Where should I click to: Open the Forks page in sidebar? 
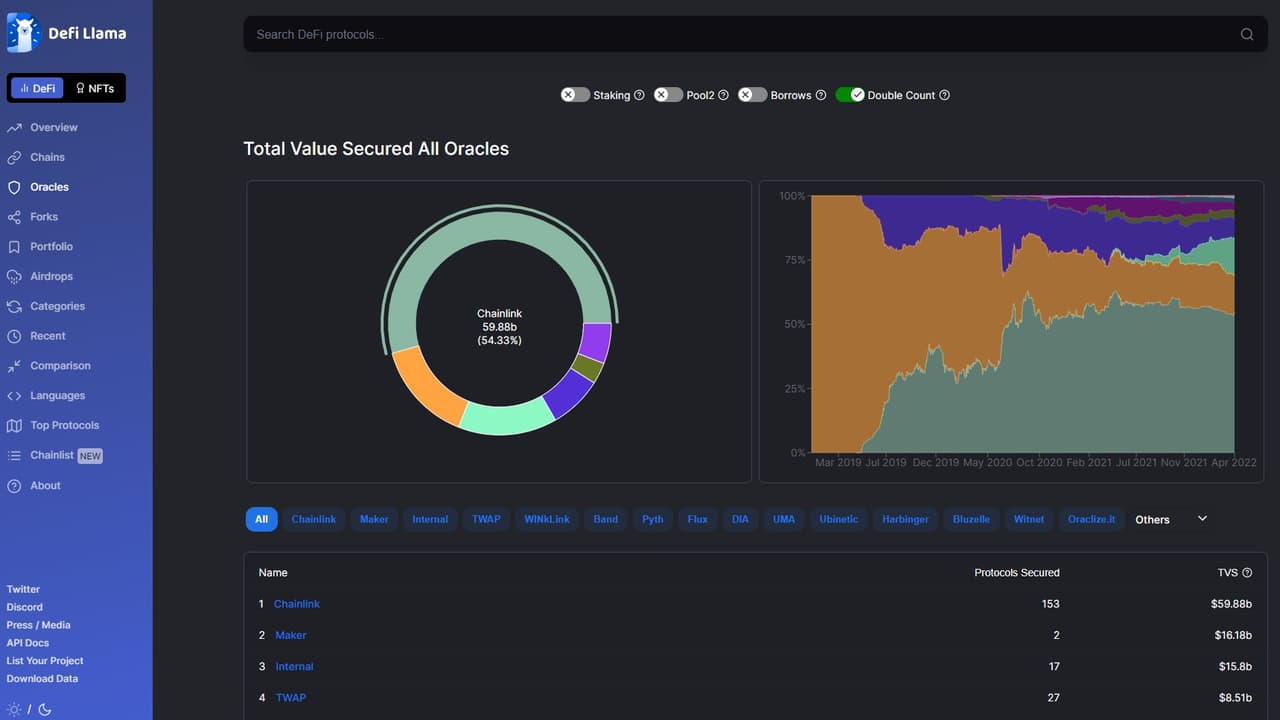pyautogui.click(x=44, y=217)
